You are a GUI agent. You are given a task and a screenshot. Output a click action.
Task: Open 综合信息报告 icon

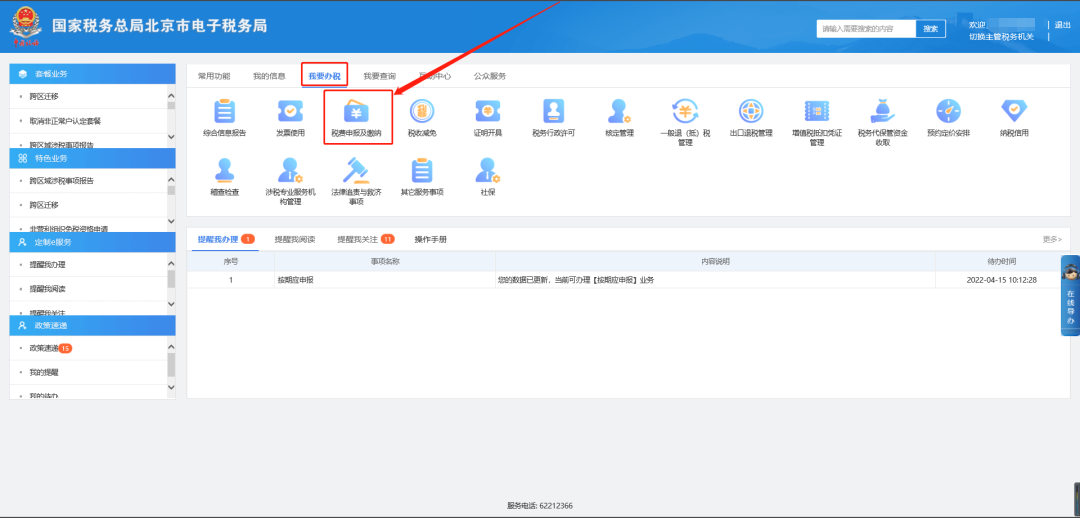point(224,112)
